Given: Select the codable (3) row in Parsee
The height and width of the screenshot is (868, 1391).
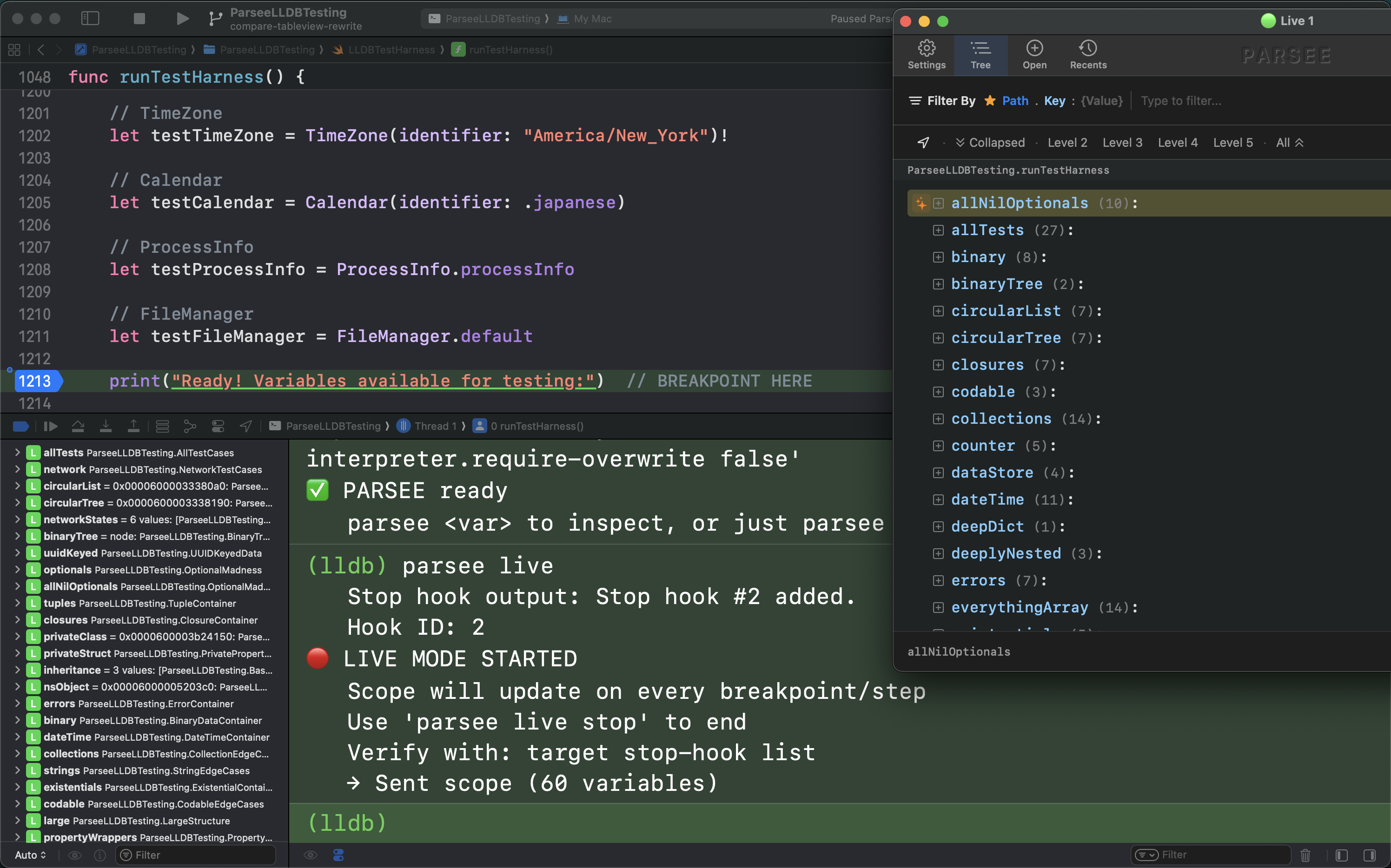Looking at the screenshot, I should point(1149,392).
